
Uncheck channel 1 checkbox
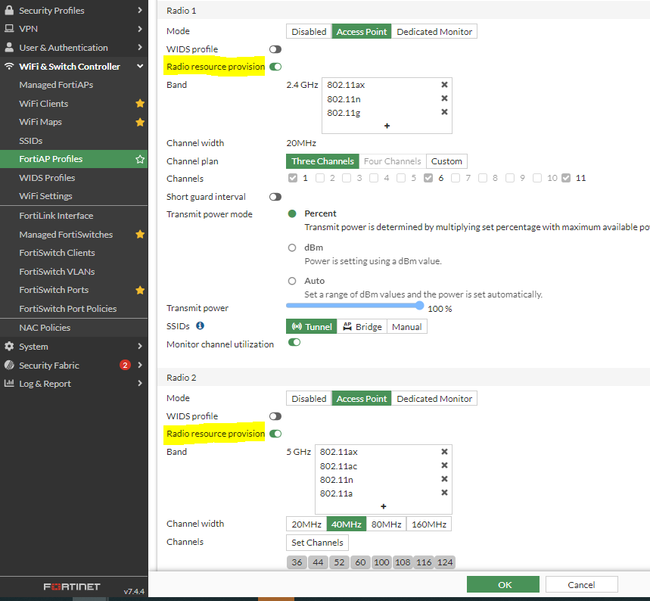pyautogui.click(x=293, y=178)
